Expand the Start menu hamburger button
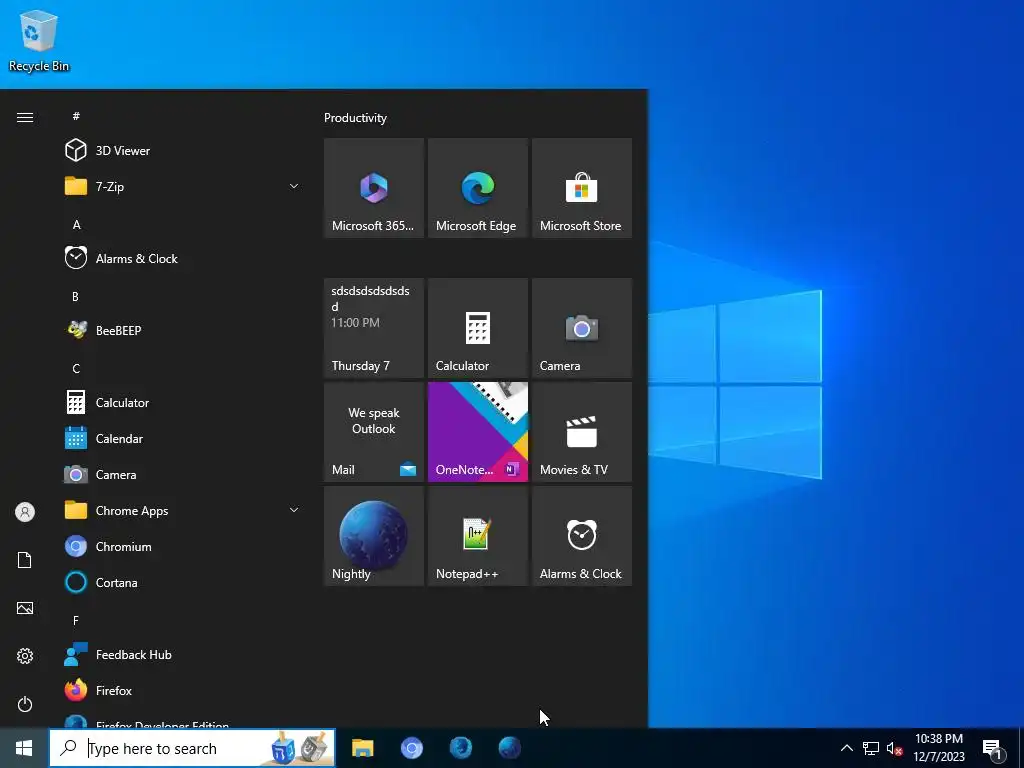The height and width of the screenshot is (768, 1024). 25,118
